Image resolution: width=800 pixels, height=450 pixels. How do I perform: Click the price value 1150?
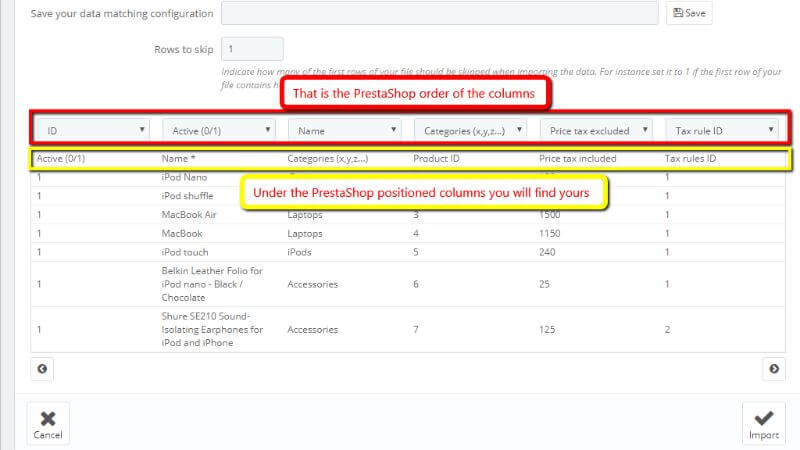(549, 233)
